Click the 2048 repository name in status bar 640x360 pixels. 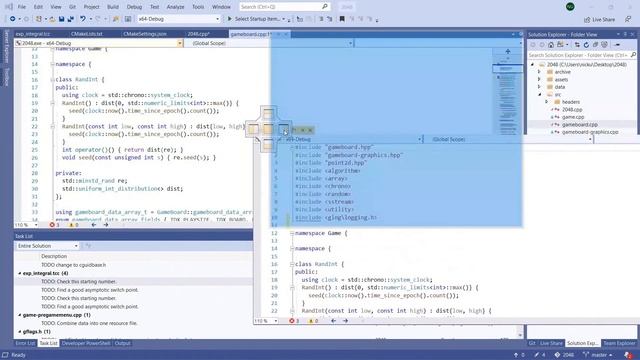click(564, 355)
